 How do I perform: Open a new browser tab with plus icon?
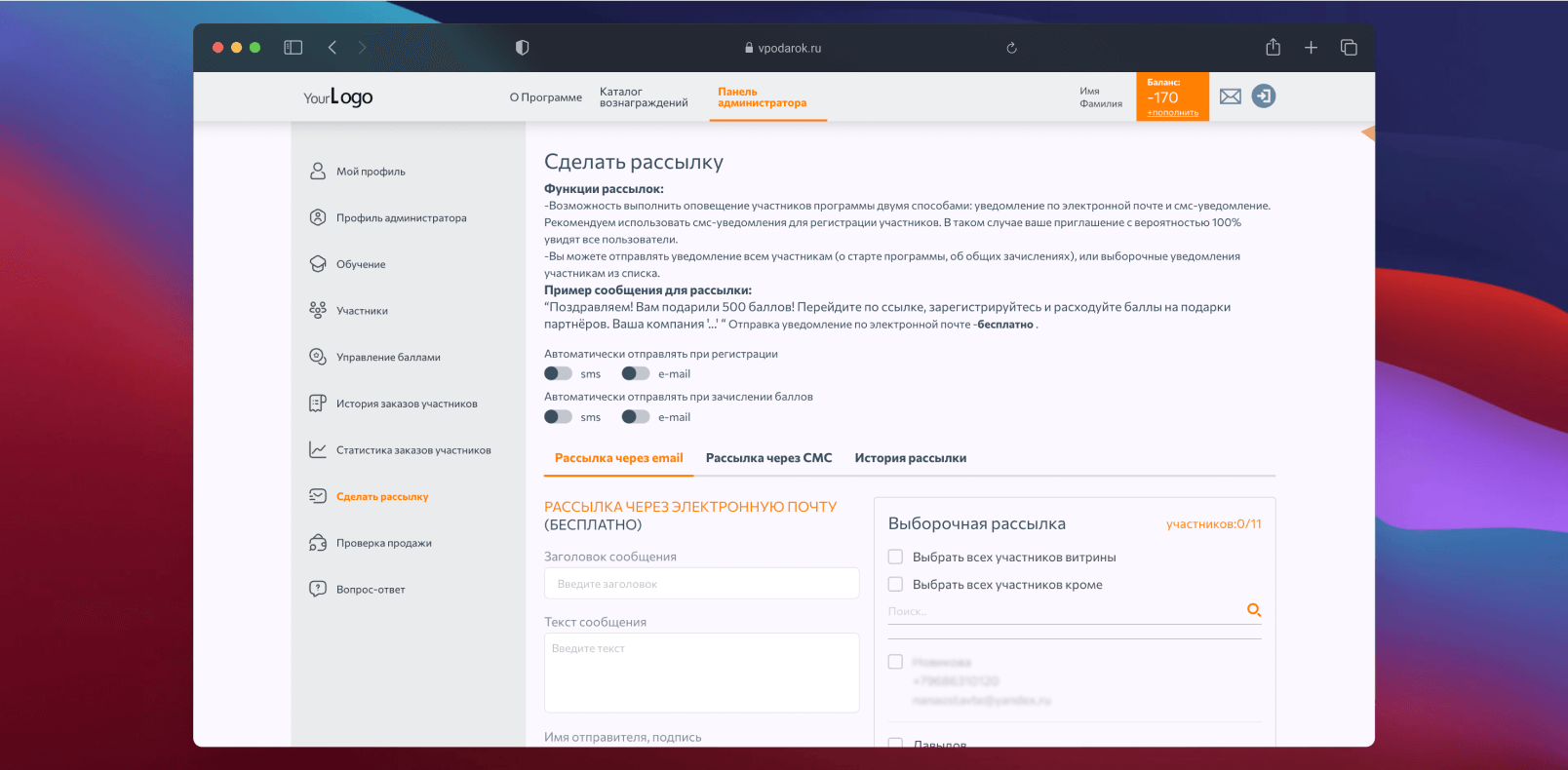pos(1311,48)
